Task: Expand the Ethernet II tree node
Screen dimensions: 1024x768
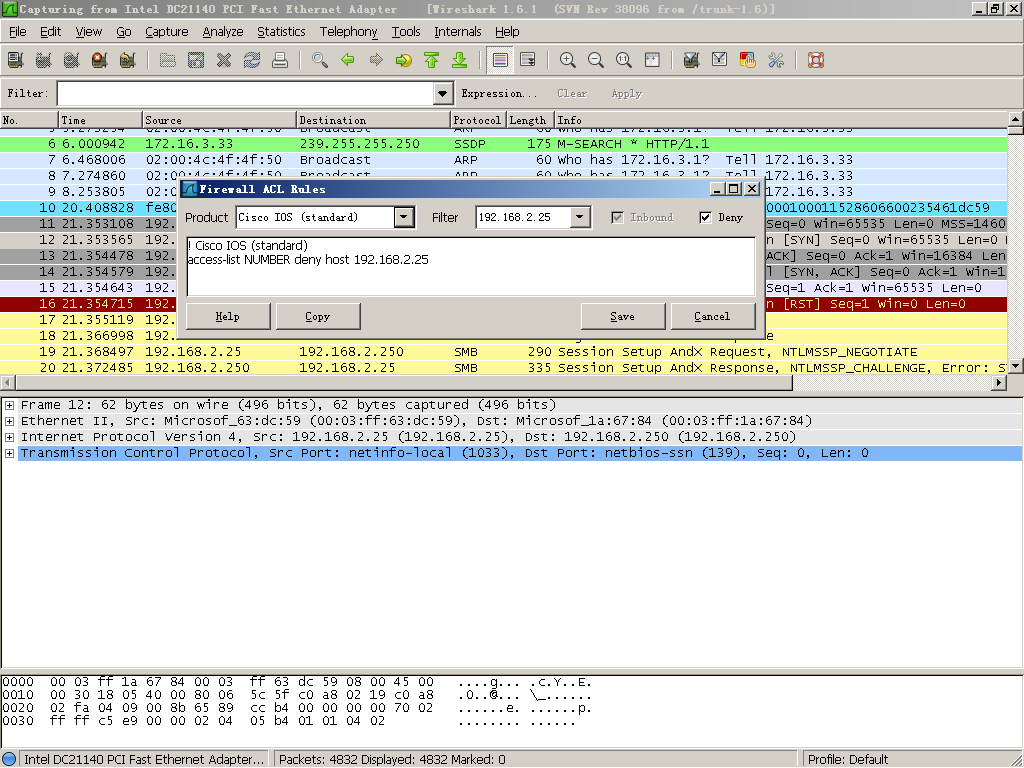Action: pos(10,421)
